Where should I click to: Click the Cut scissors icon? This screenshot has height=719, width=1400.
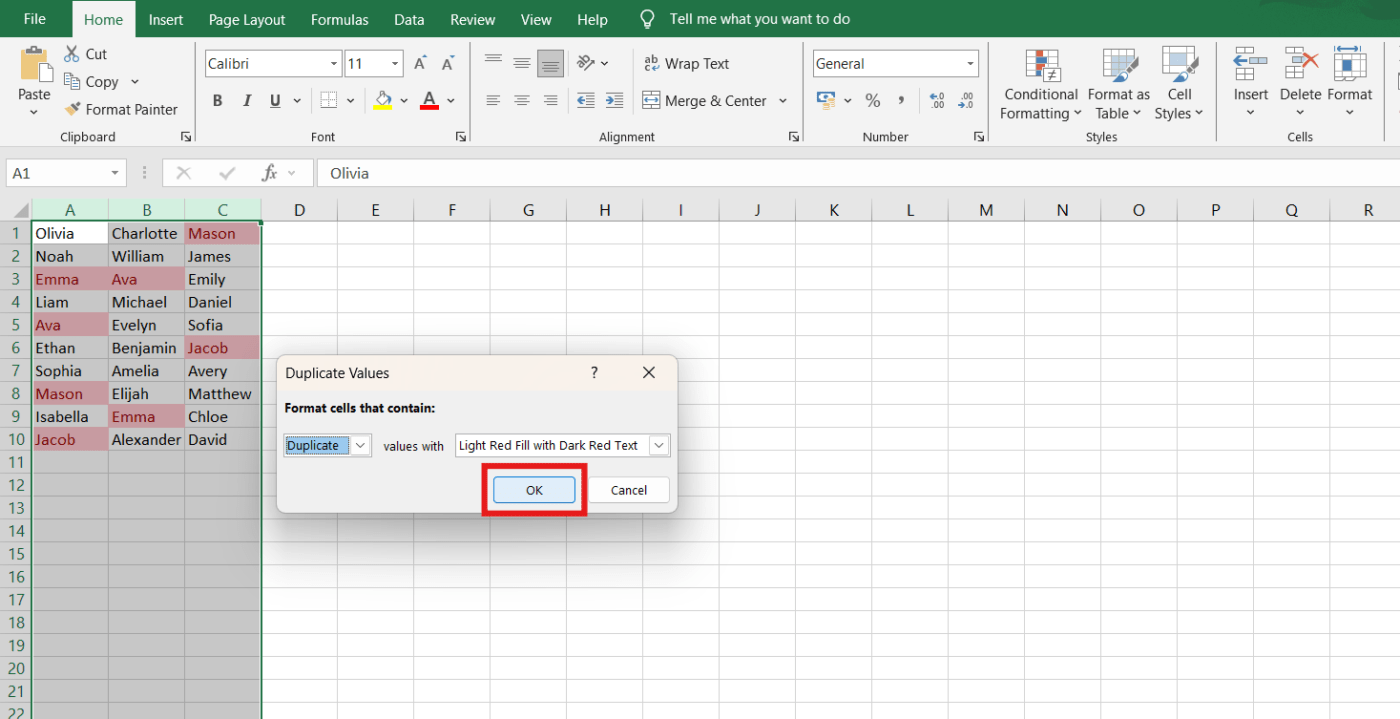(x=72, y=54)
